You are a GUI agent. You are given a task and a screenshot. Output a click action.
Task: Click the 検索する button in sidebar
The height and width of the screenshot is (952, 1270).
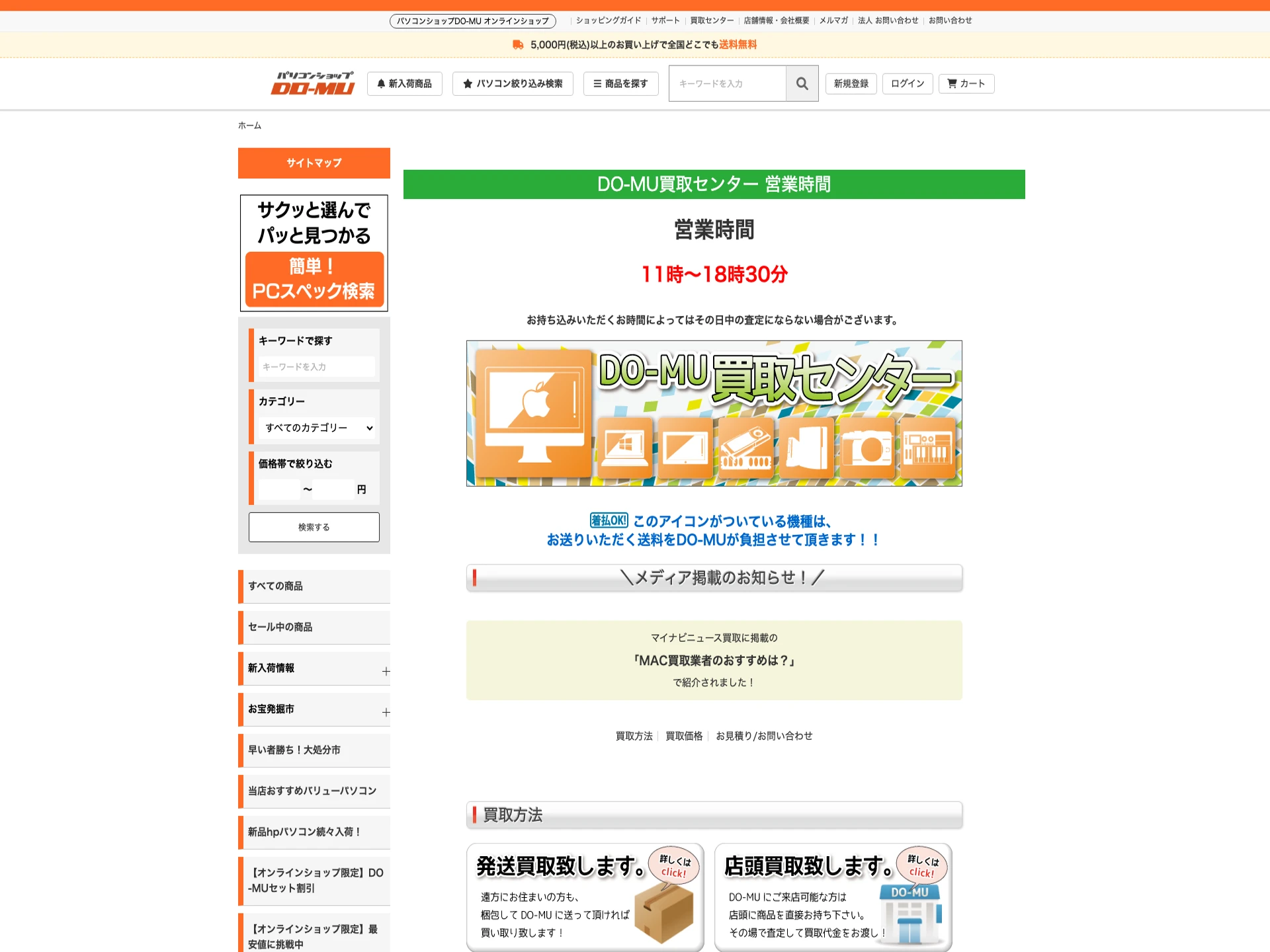[314, 527]
